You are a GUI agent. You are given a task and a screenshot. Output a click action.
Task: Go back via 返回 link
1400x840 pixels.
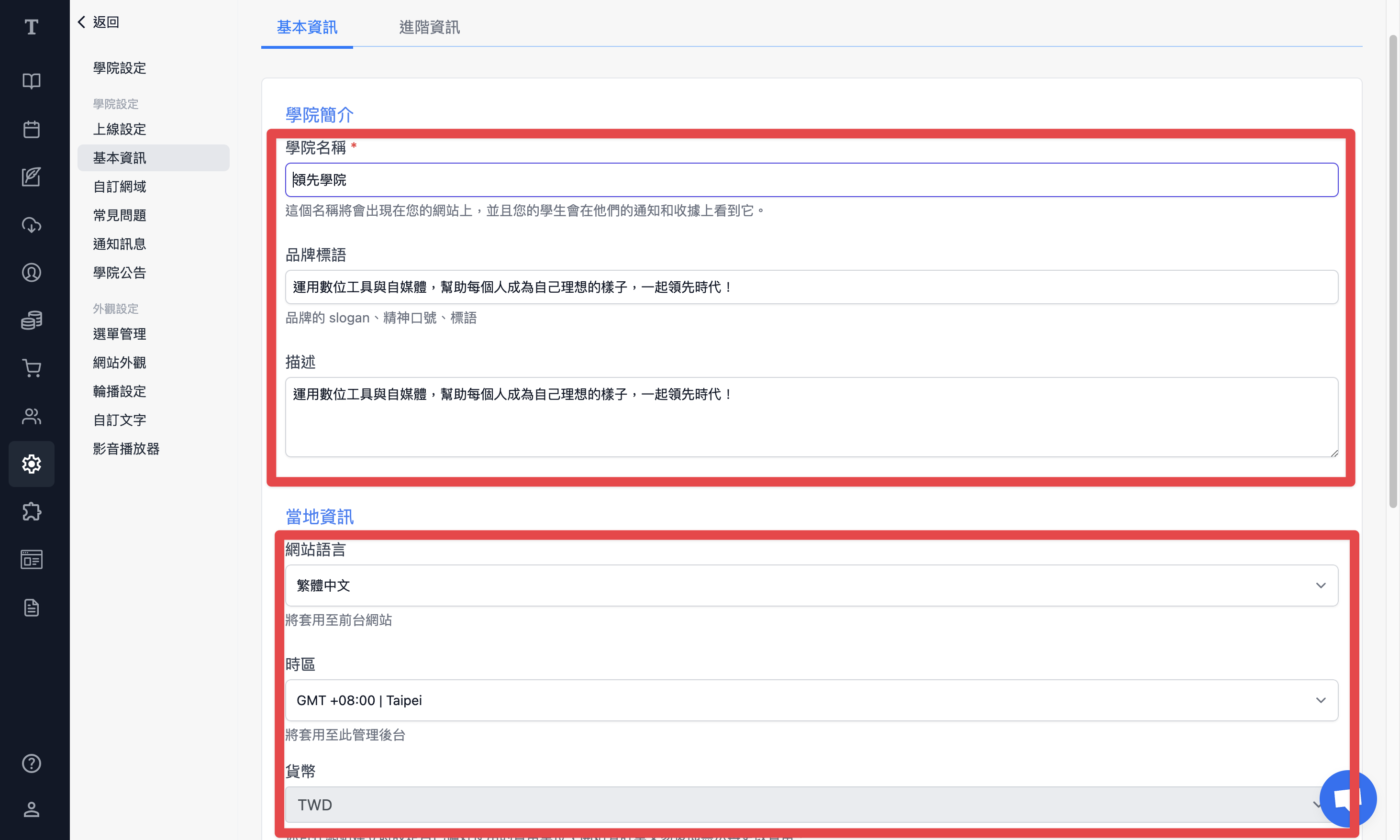(x=99, y=22)
